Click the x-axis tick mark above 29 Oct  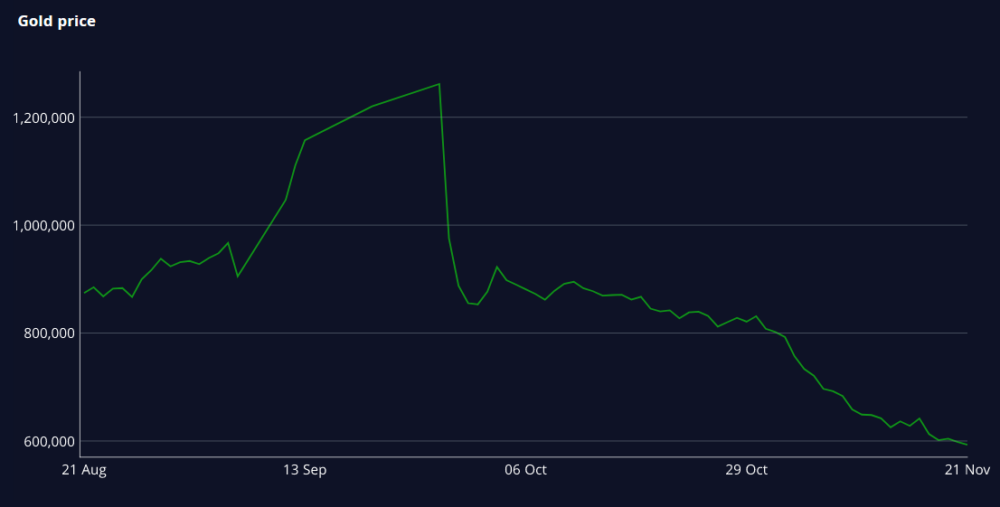746,457
